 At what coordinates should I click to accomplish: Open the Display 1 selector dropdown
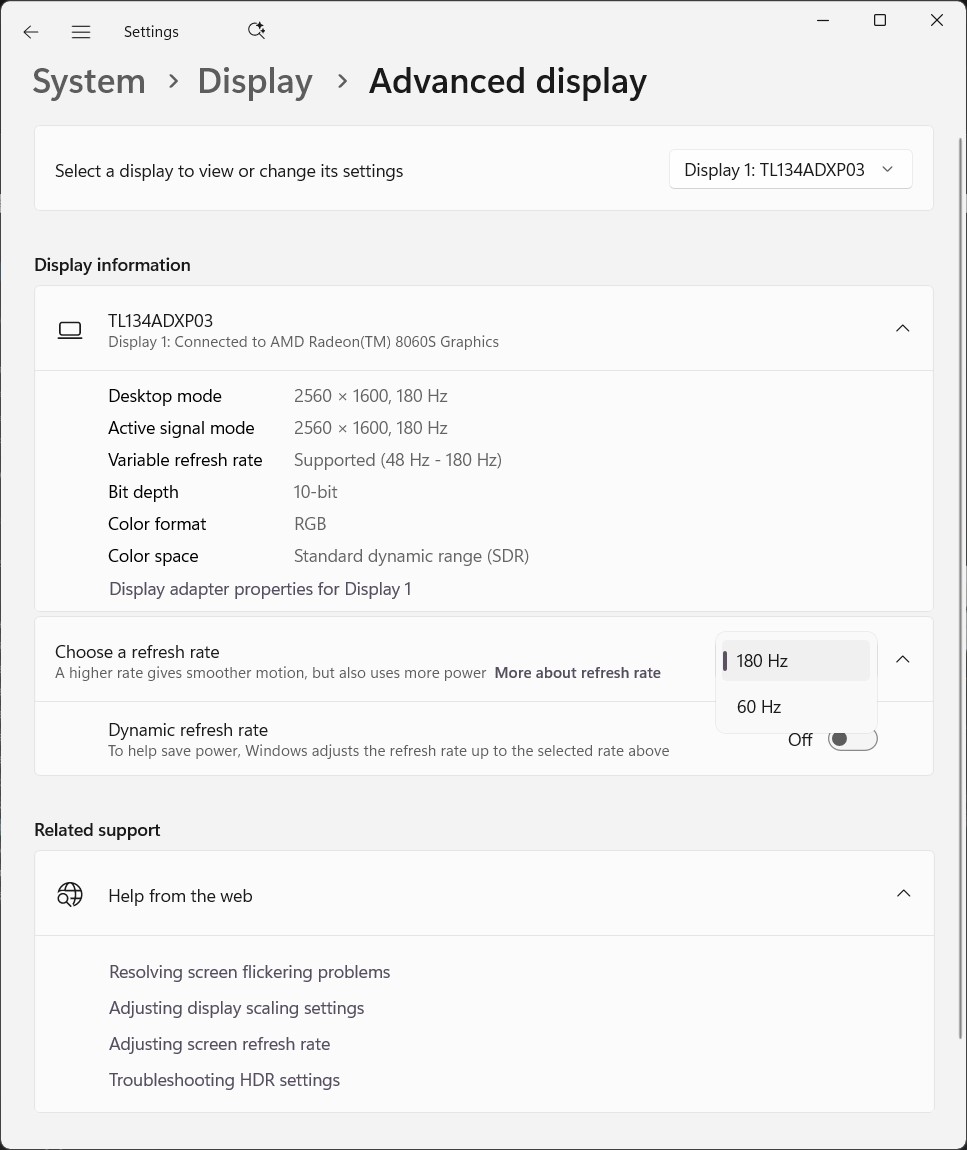(790, 170)
